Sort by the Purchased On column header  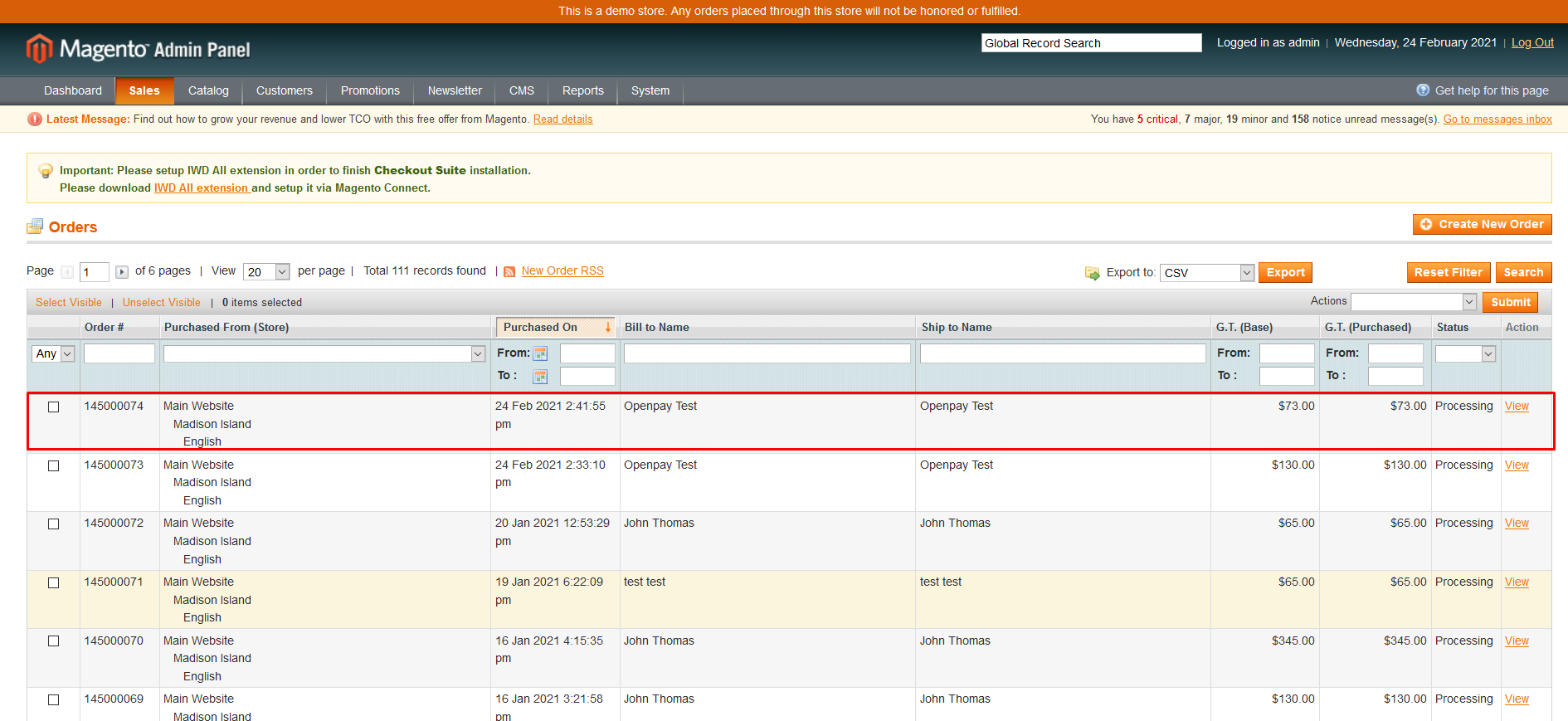tap(540, 328)
